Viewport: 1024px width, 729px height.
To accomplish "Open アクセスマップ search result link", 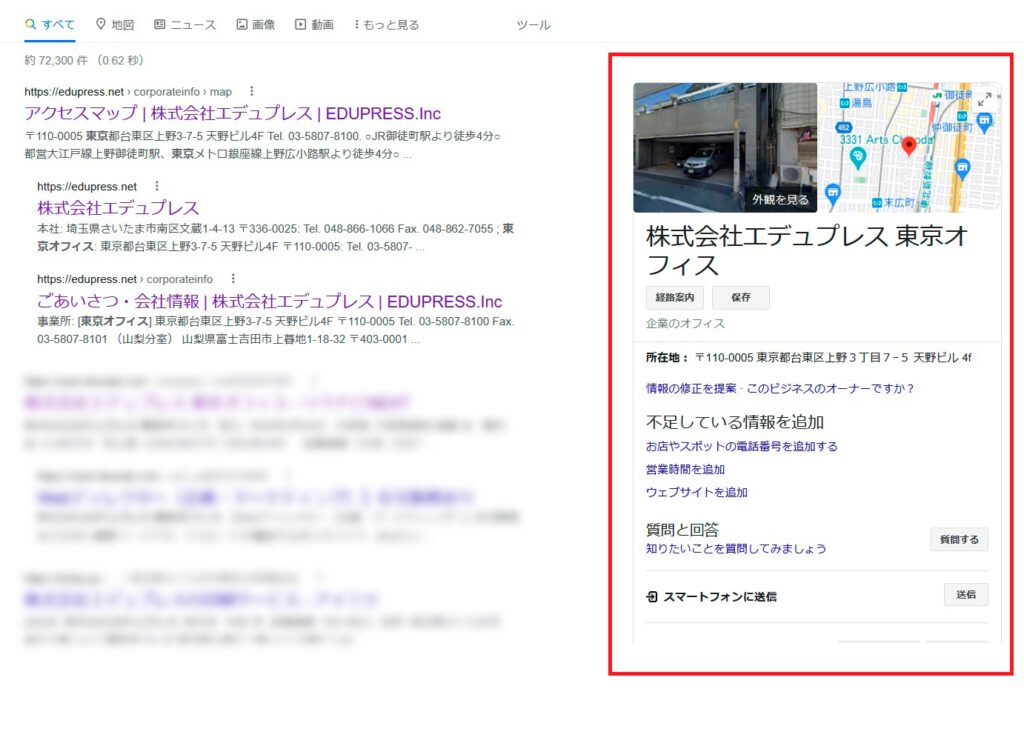I will coord(232,114).
